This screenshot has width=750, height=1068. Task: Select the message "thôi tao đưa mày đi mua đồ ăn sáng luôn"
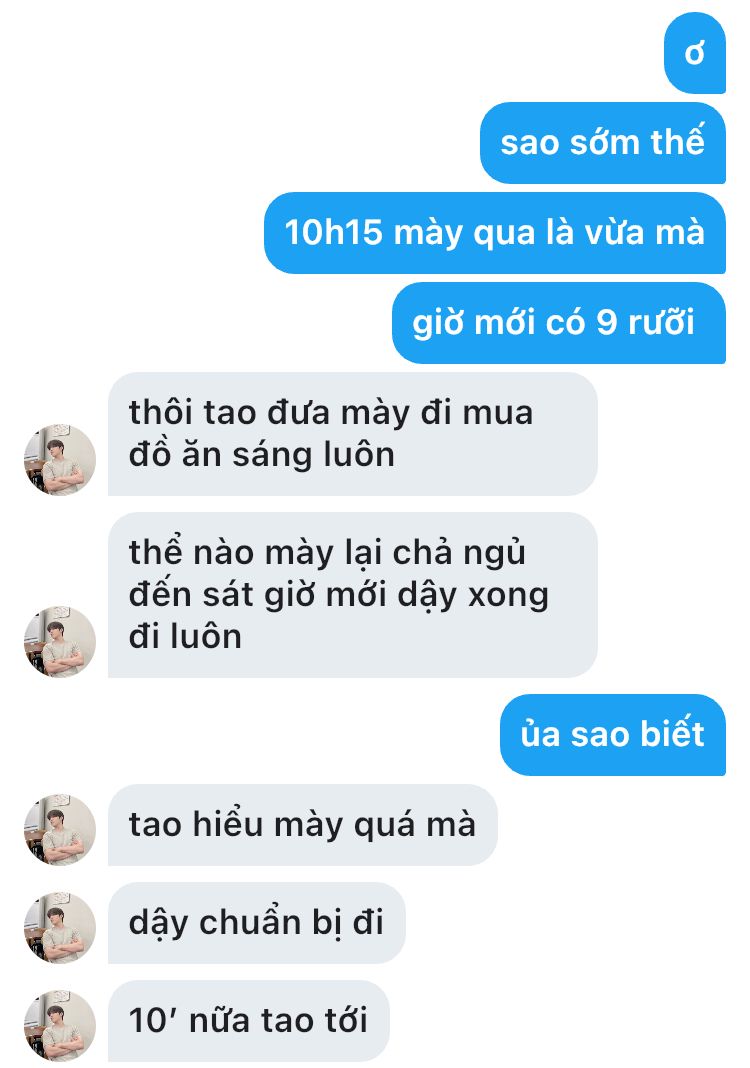coord(353,434)
